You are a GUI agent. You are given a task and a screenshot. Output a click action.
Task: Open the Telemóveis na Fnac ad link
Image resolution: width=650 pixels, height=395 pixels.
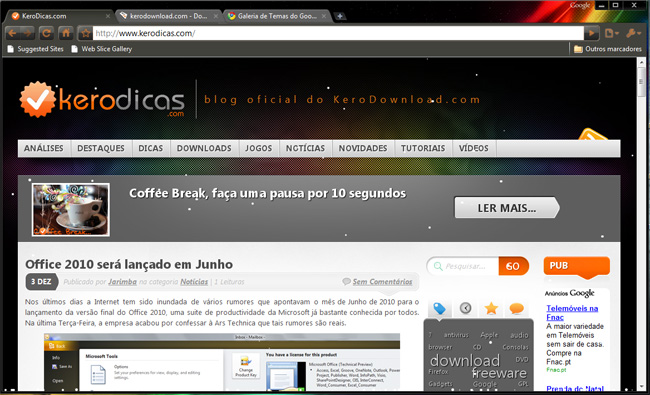(572, 313)
